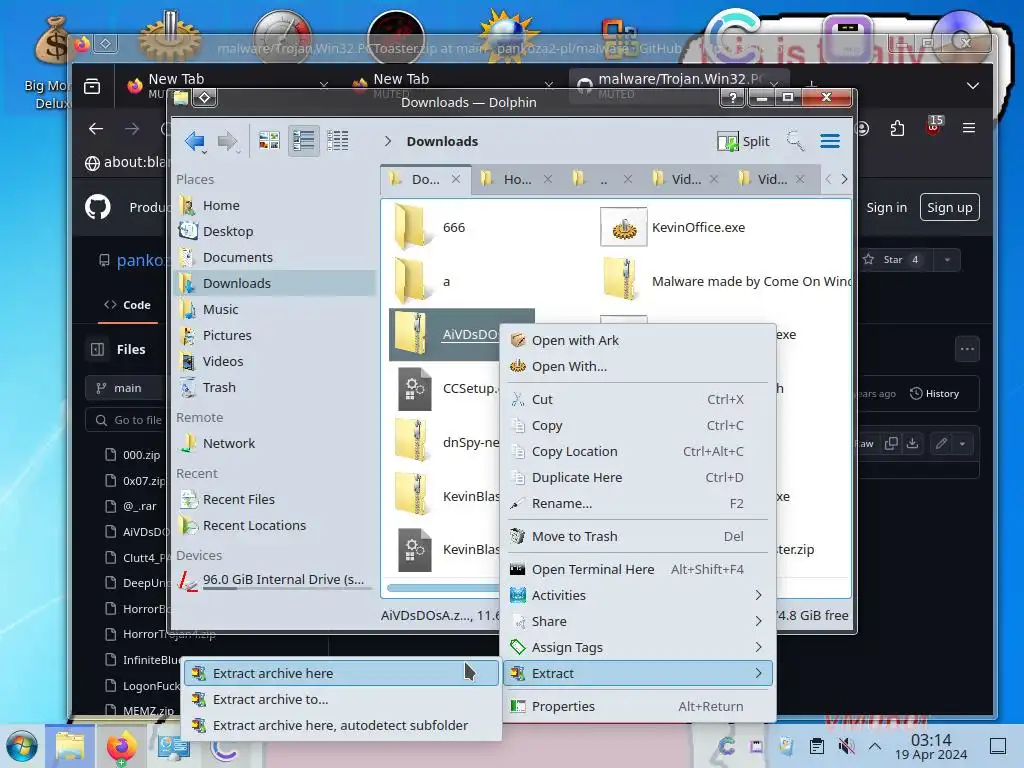Open the Firefox application menu
This screenshot has height=768, width=1024.
[x=969, y=129]
